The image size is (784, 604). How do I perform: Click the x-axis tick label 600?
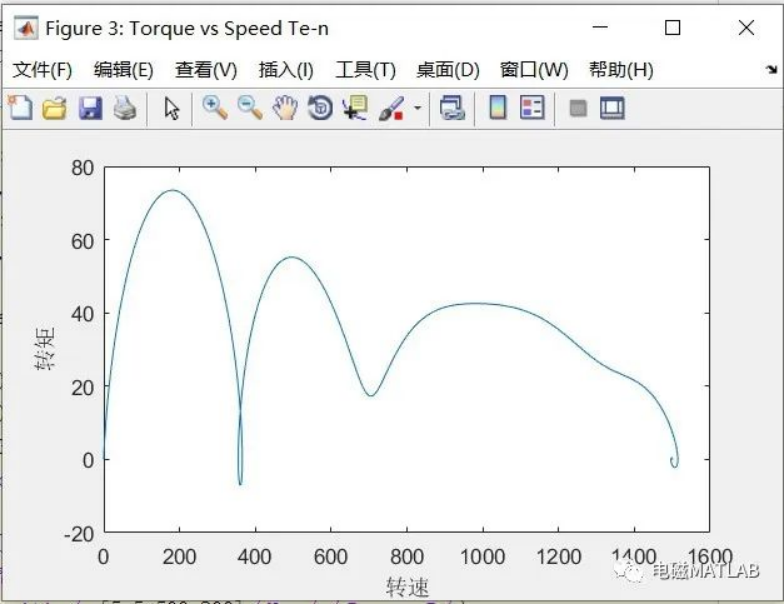click(330, 556)
